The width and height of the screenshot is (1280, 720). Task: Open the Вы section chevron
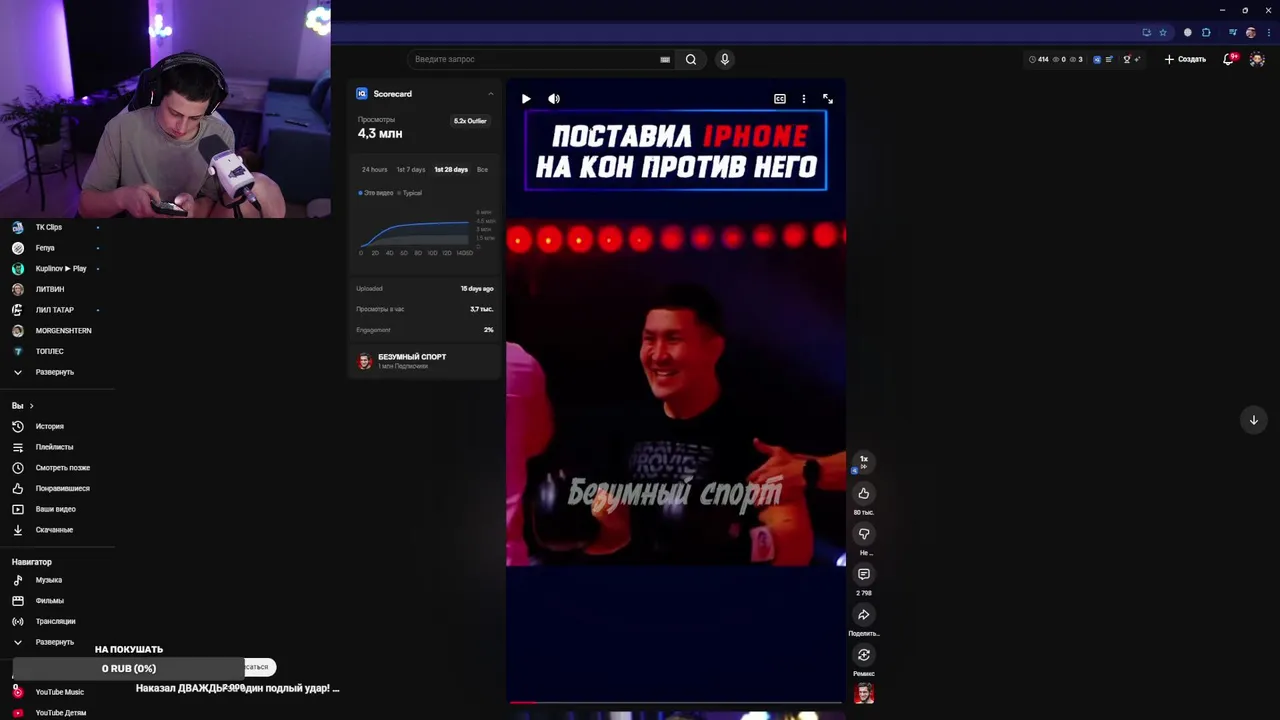click(31, 406)
